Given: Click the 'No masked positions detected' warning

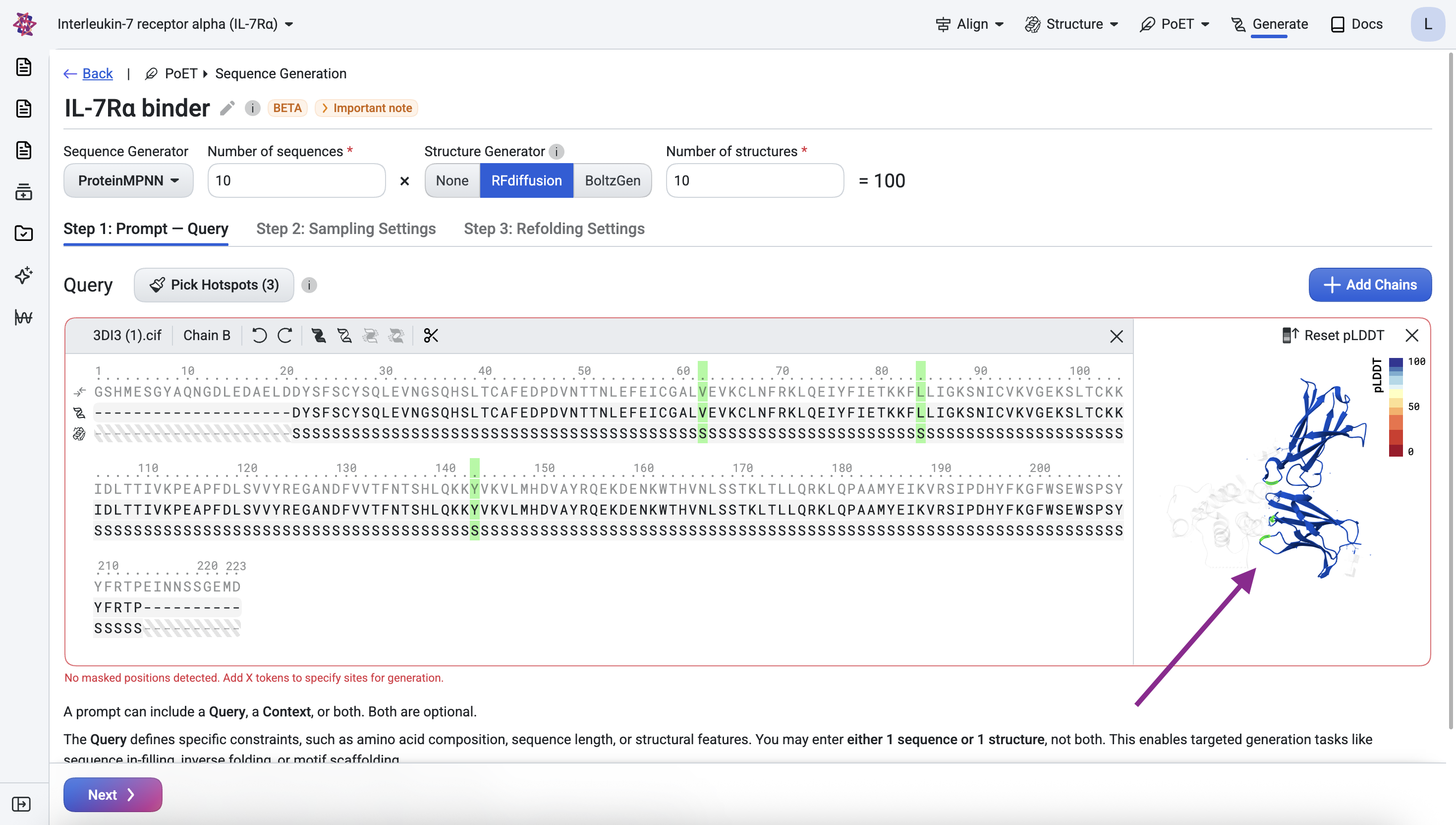Looking at the screenshot, I should tap(254, 678).
